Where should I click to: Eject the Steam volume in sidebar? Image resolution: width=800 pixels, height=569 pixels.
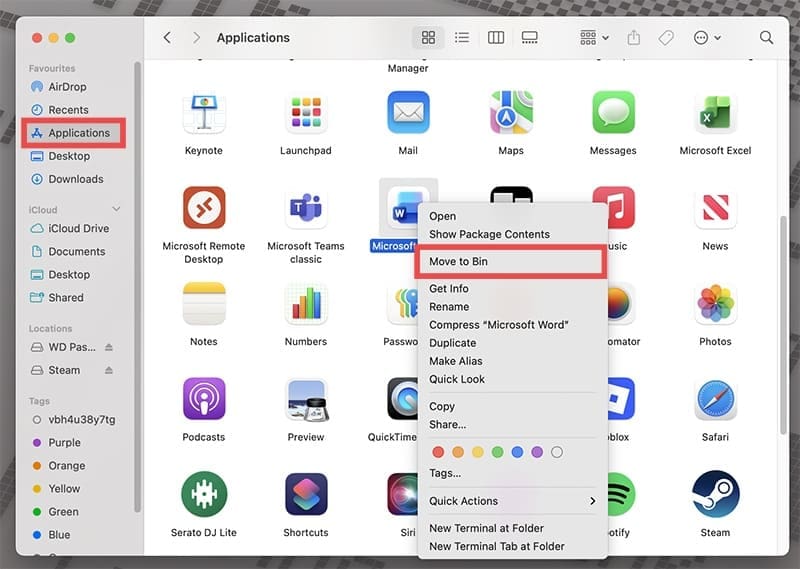coord(109,370)
